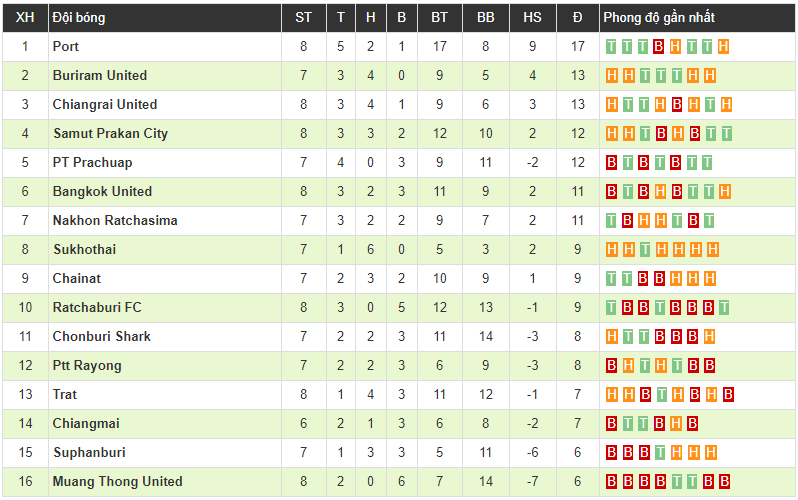The width and height of the screenshot is (798, 500).
Task: Click the last form badge in Suphanburi's row
Action: [709, 452]
